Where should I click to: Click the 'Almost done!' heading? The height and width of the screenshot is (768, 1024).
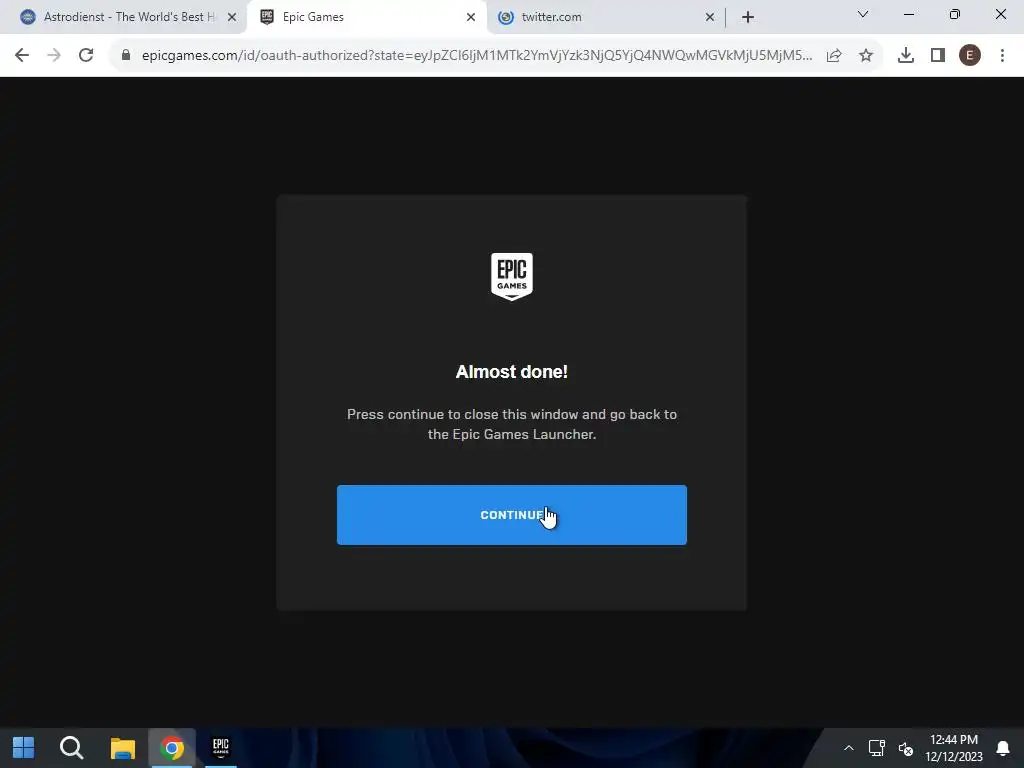[511, 372]
